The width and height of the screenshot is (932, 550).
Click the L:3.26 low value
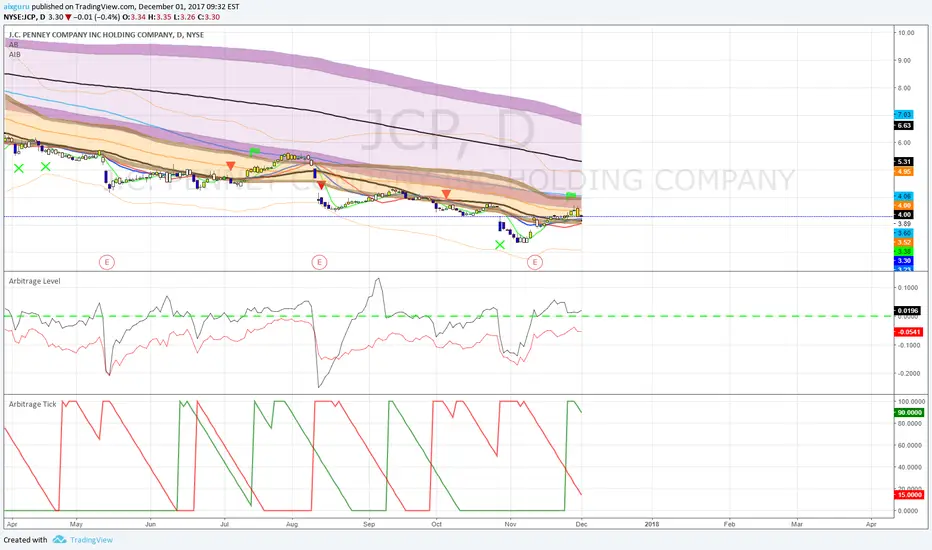184,17
